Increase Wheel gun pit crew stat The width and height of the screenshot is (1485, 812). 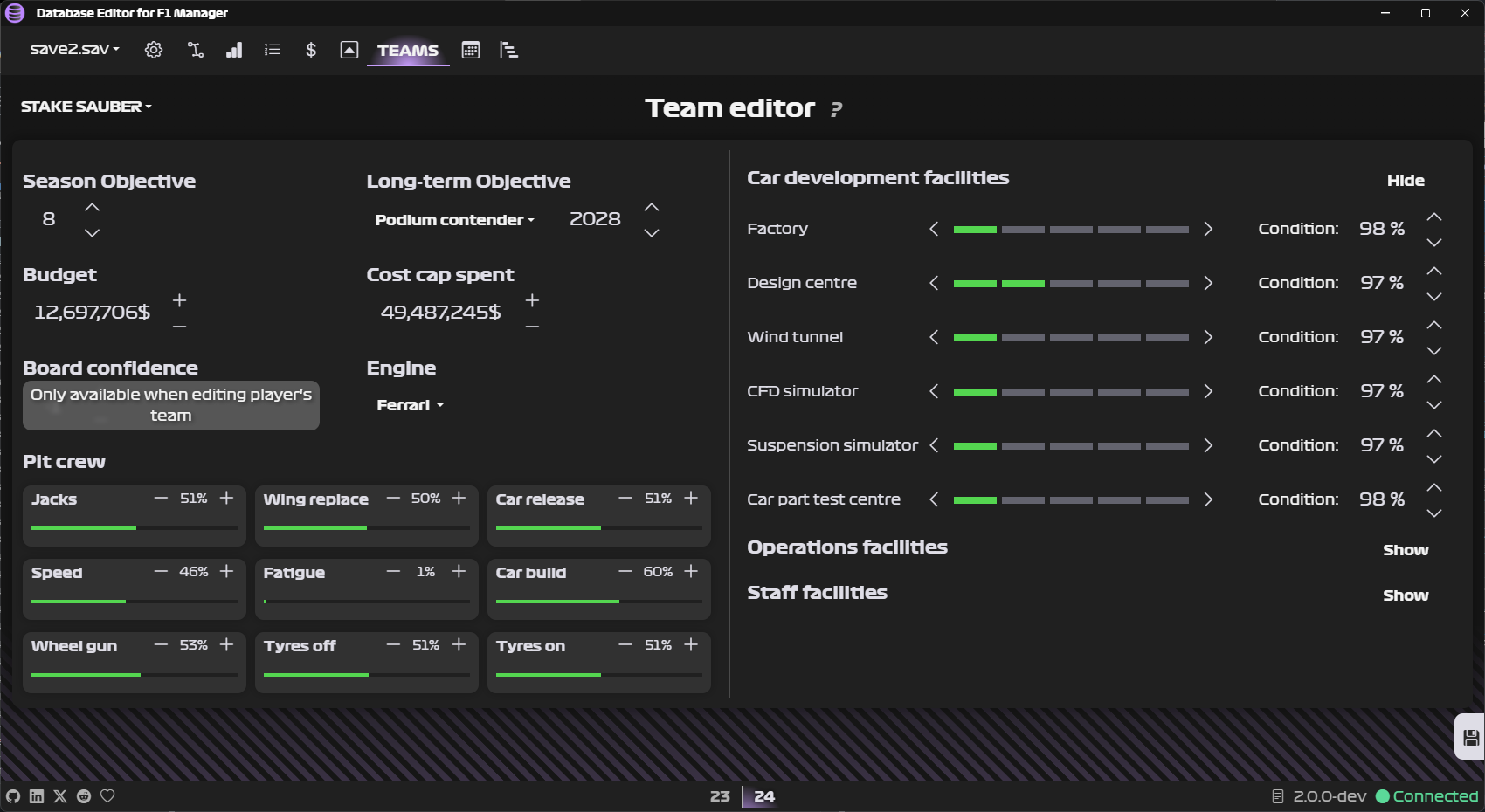[226, 644]
